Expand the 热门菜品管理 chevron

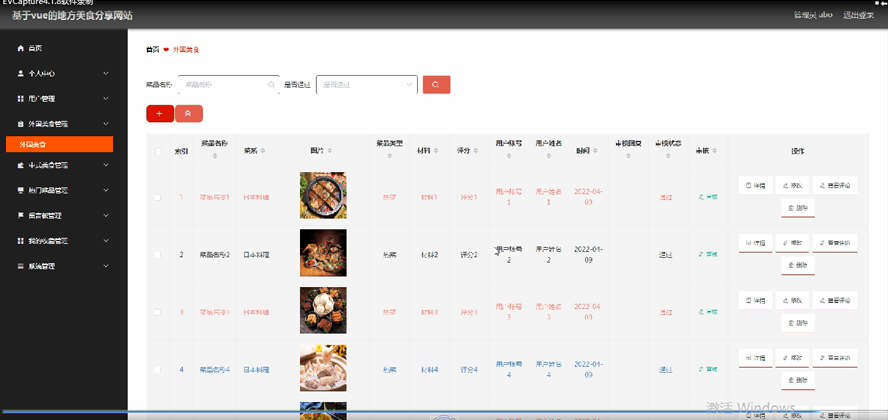point(106,191)
